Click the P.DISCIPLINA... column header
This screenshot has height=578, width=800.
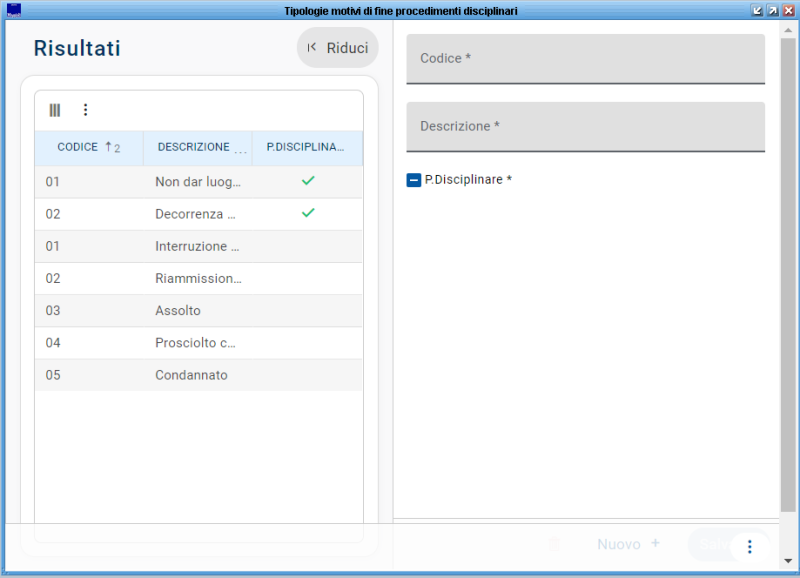307,148
